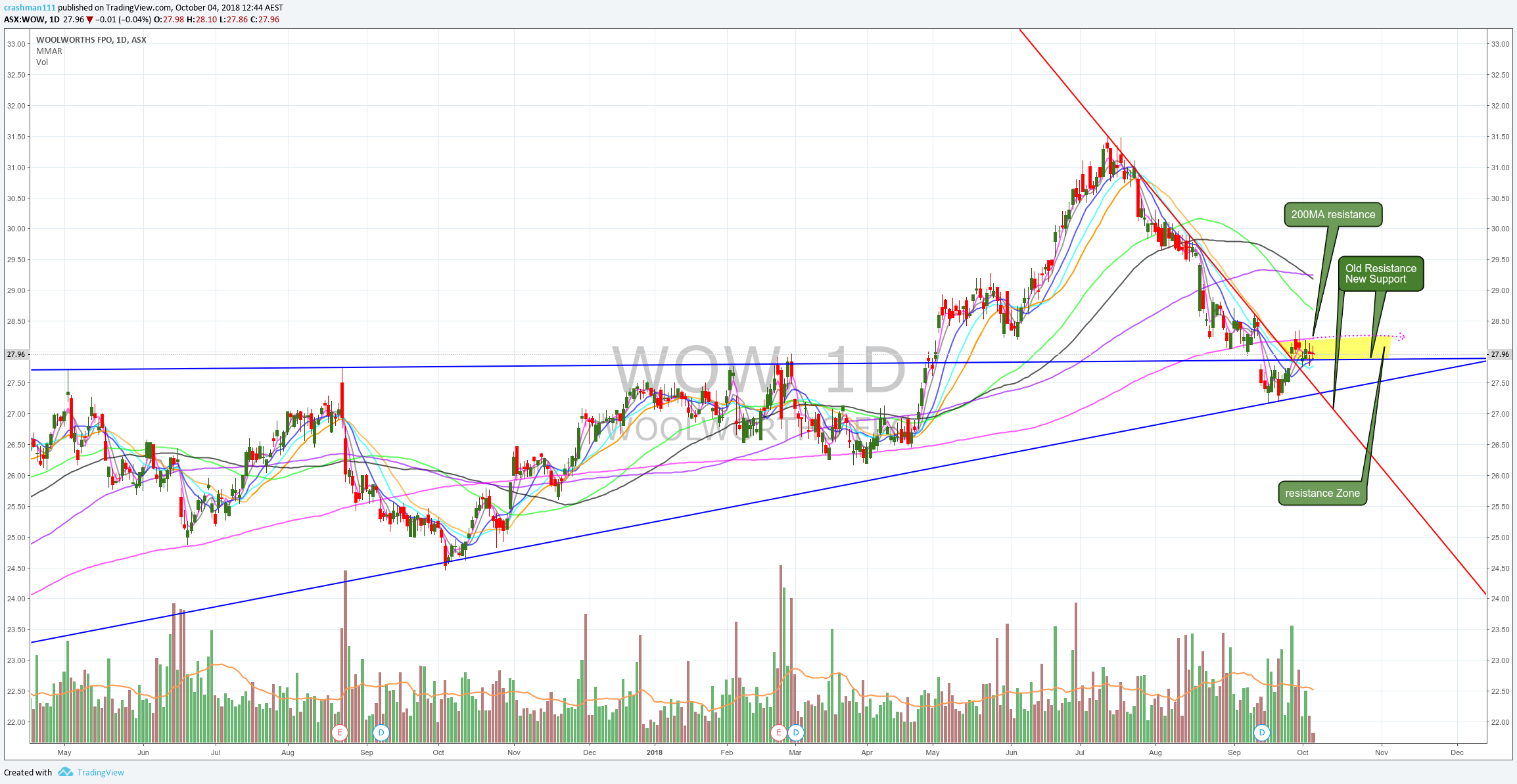Click the May label at far left of time axis

pyautogui.click(x=64, y=752)
